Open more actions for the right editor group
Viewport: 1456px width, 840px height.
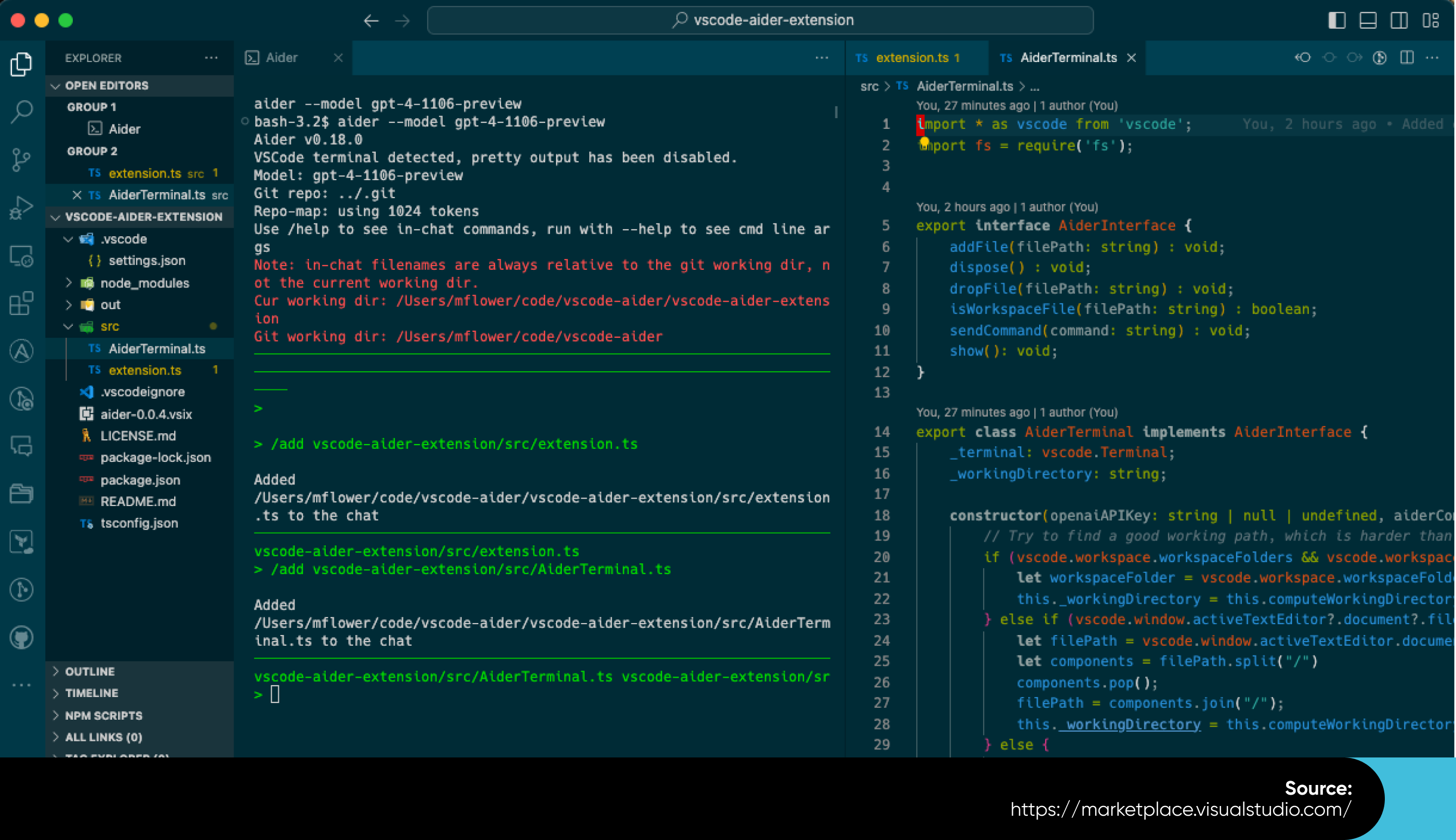(x=1432, y=58)
